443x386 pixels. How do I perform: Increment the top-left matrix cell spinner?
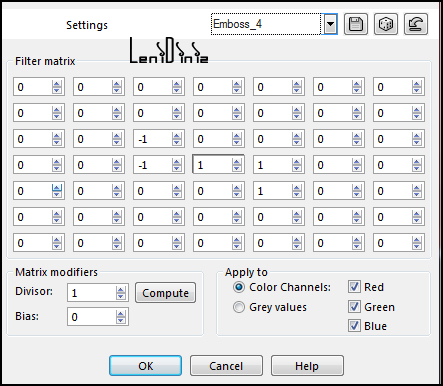pos(57,84)
